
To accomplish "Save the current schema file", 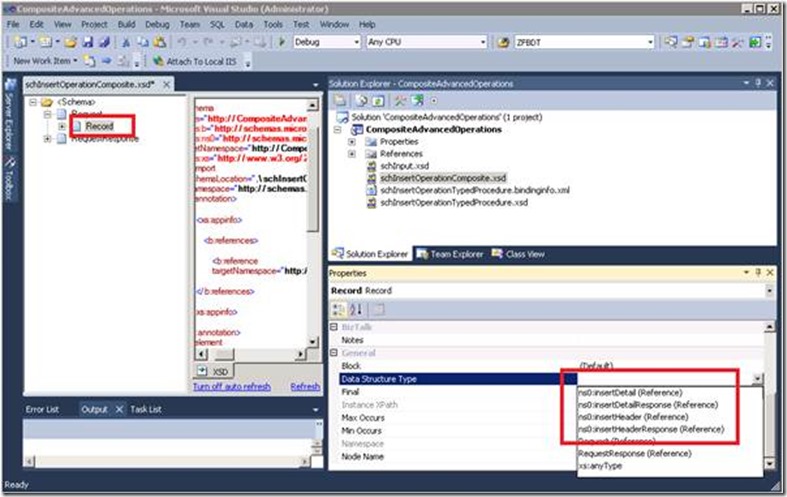I will (88, 43).
